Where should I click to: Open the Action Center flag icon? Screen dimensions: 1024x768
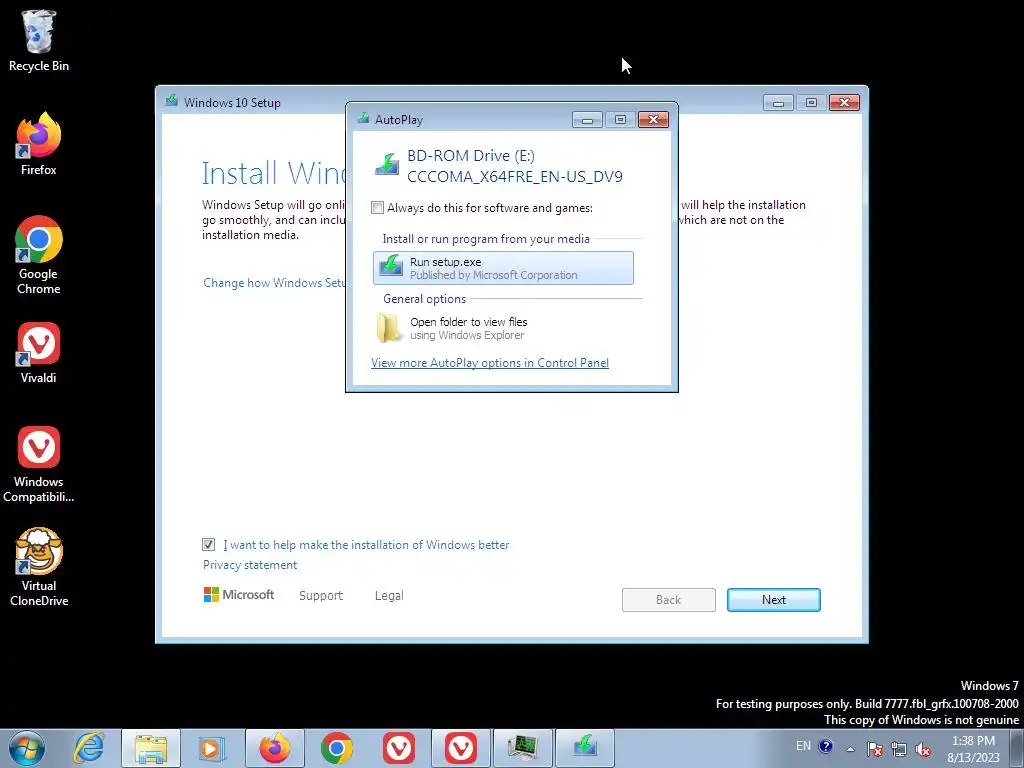tap(875, 748)
